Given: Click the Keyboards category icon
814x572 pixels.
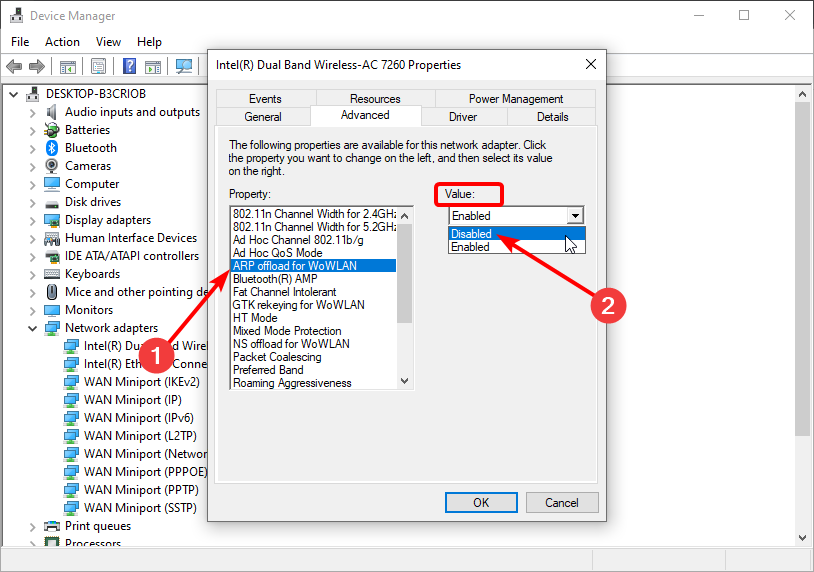Looking at the screenshot, I should tap(52, 274).
